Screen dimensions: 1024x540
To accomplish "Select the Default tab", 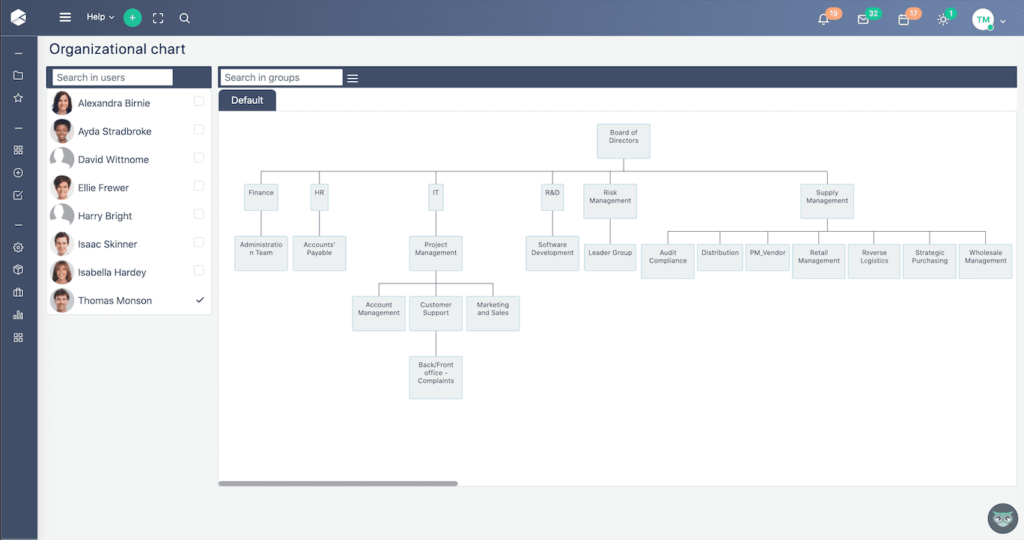I will click(x=247, y=101).
